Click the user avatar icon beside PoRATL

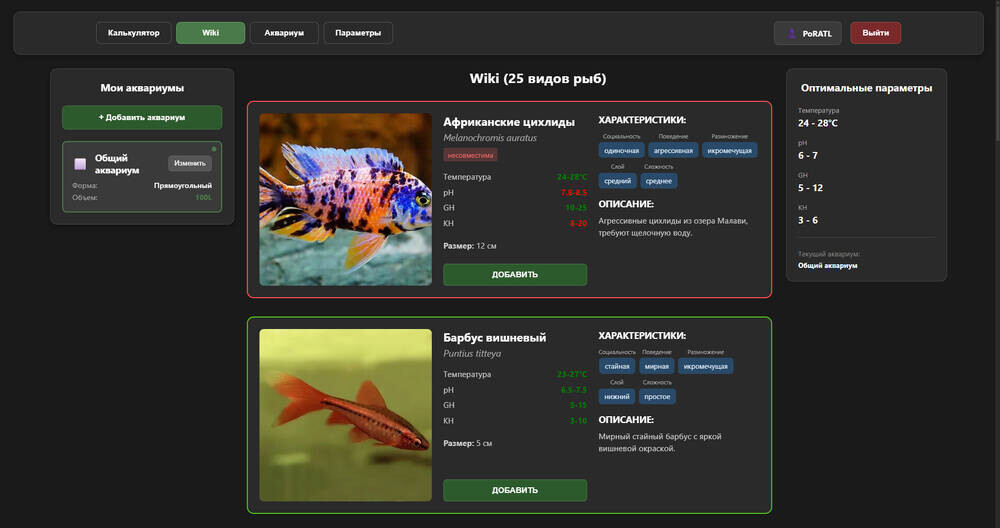point(791,33)
